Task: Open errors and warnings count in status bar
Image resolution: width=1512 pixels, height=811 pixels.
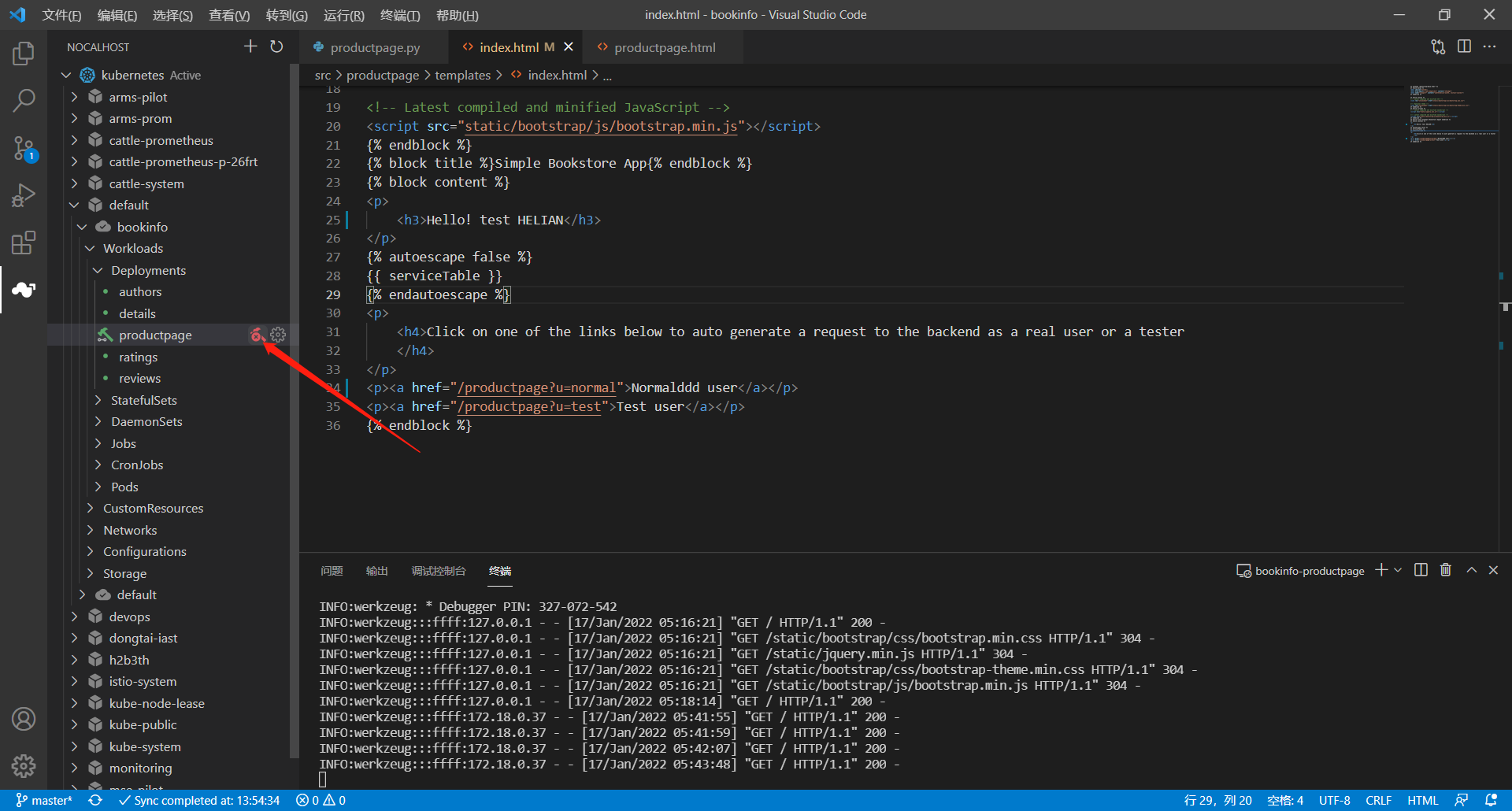Action: pos(321,800)
